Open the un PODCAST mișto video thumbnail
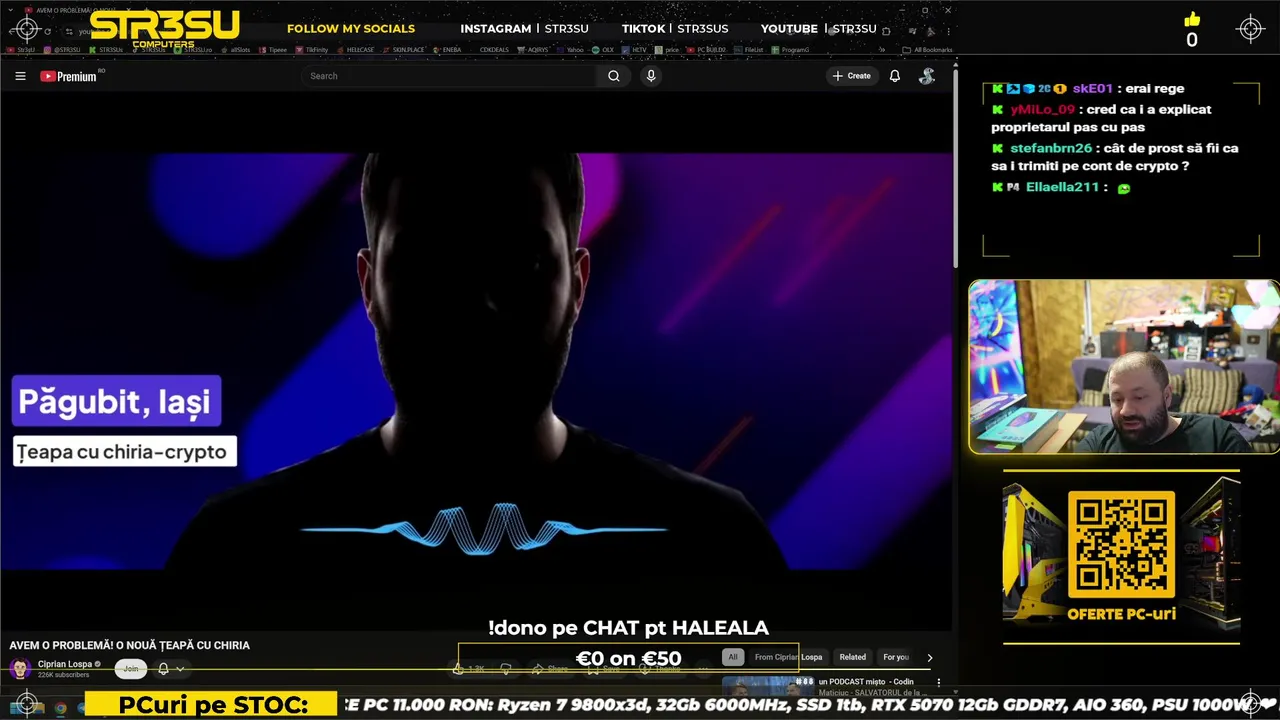Screen dimensions: 1280x720 [x=768, y=686]
